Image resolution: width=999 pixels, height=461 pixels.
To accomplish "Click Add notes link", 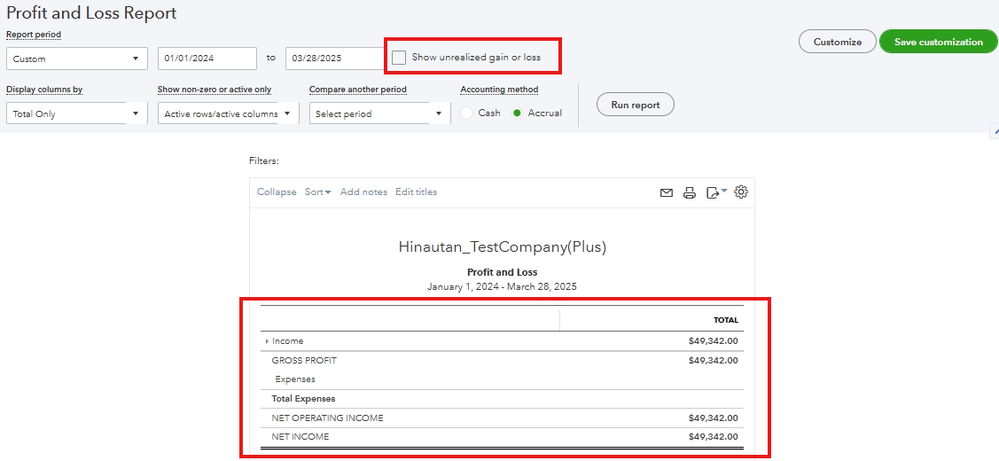I will tap(363, 192).
